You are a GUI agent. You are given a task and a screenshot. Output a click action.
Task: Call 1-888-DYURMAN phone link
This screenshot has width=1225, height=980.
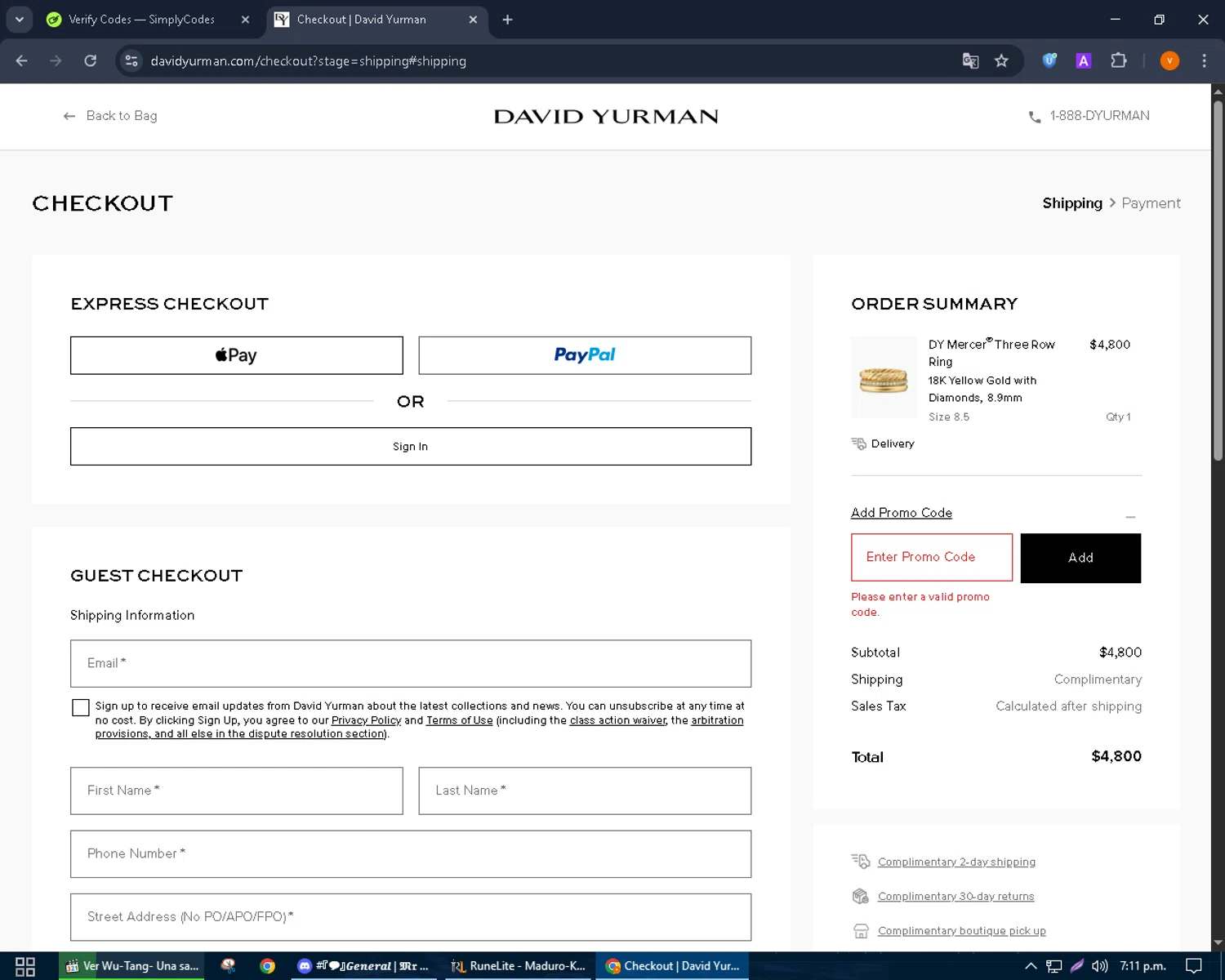coord(1099,116)
